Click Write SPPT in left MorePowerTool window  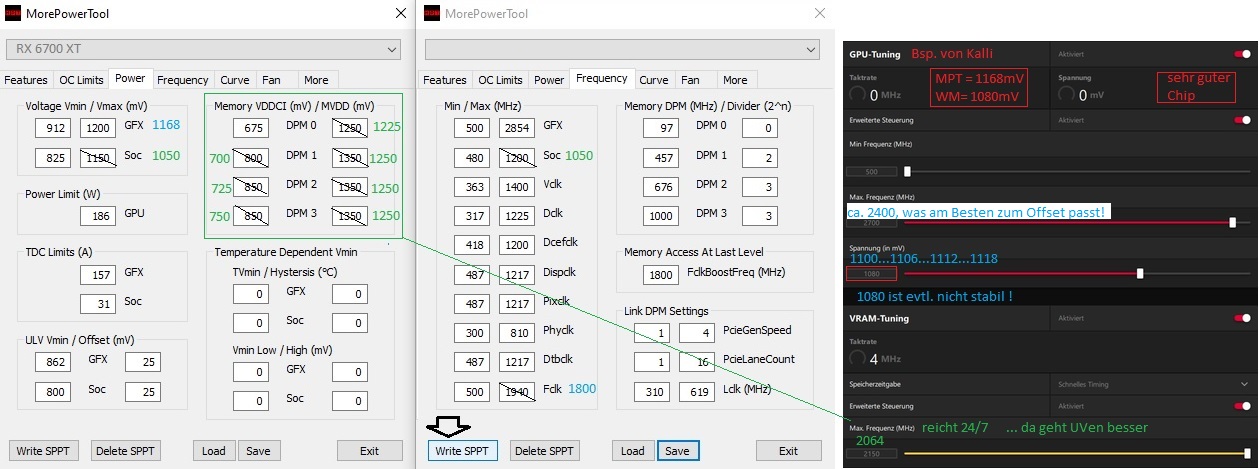43,450
